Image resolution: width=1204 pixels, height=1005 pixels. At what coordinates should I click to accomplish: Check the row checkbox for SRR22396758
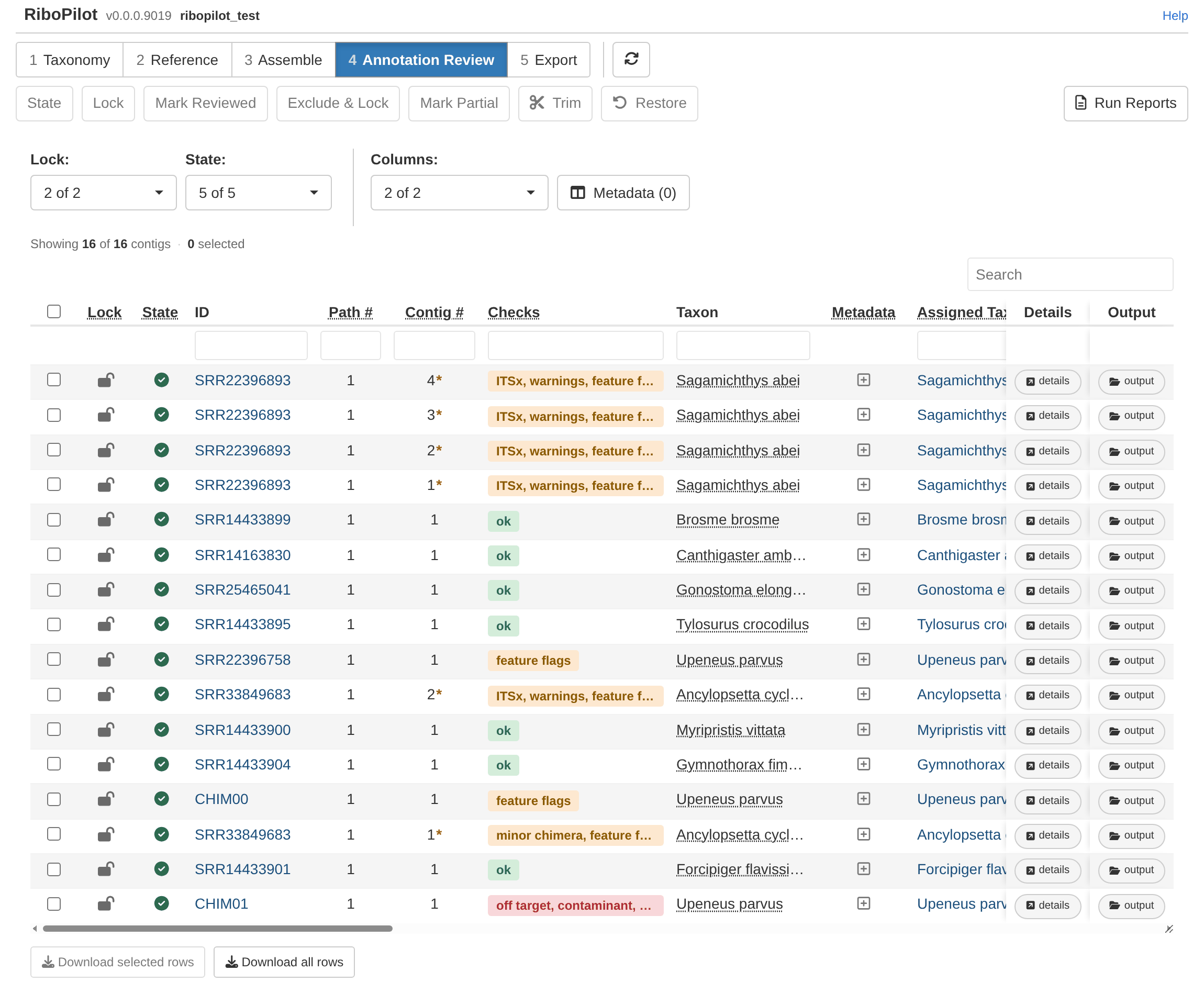pos(54,660)
